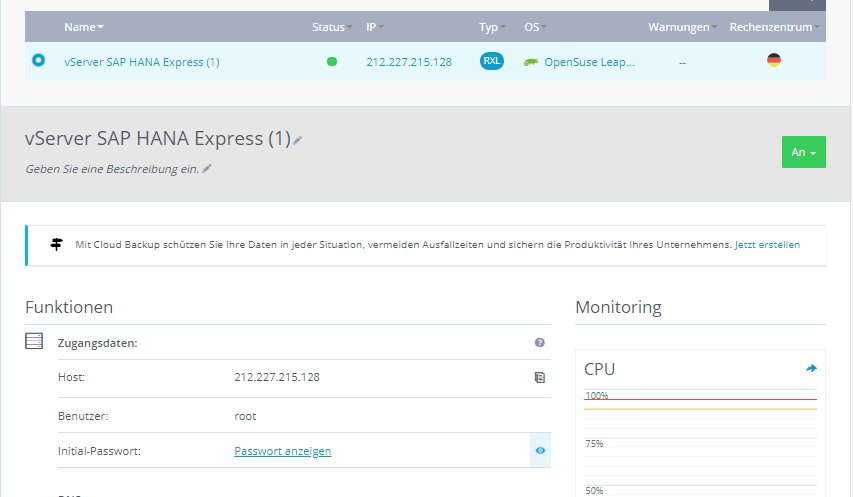Toggle password visibility with the eye icon
This screenshot has width=853, height=497.
pos(540,450)
